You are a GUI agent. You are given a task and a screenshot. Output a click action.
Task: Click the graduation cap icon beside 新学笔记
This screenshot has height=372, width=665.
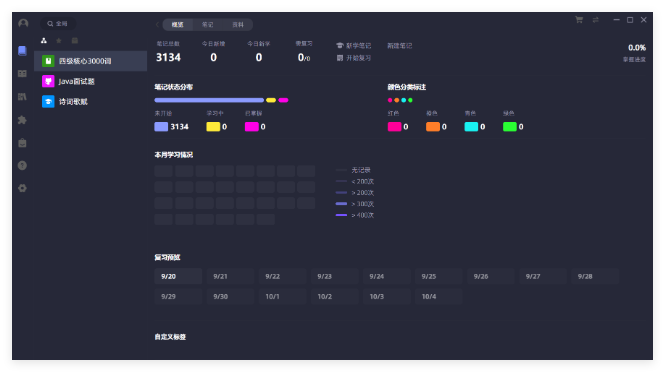340,45
